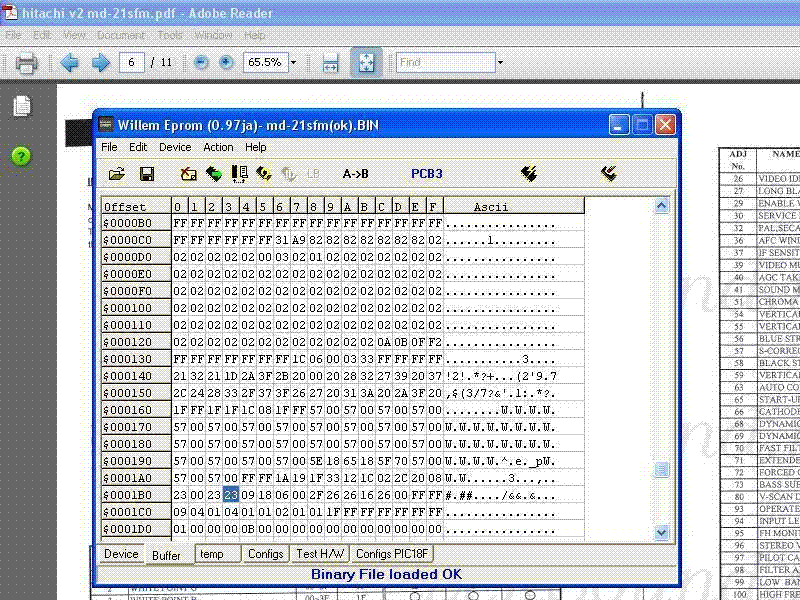Click the Offset column header
The image size is (800, 600).
pos(136,207)
